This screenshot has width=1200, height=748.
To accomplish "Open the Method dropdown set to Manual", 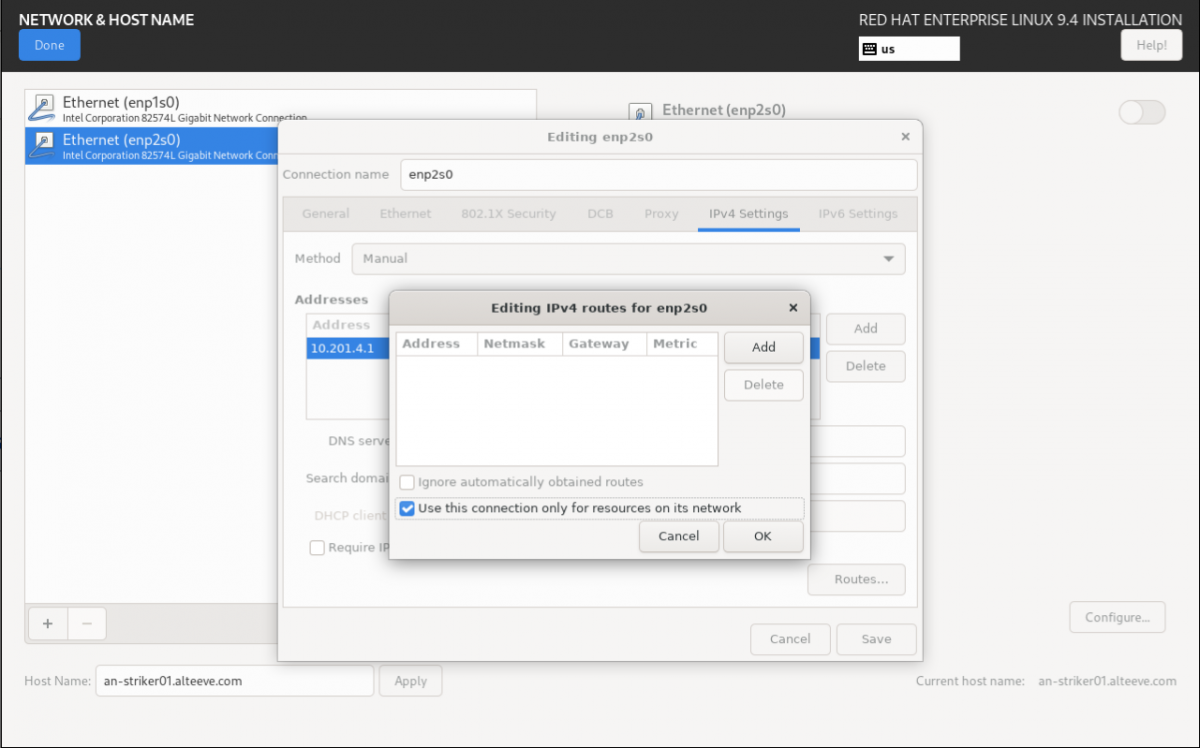I will click(628, 258).
